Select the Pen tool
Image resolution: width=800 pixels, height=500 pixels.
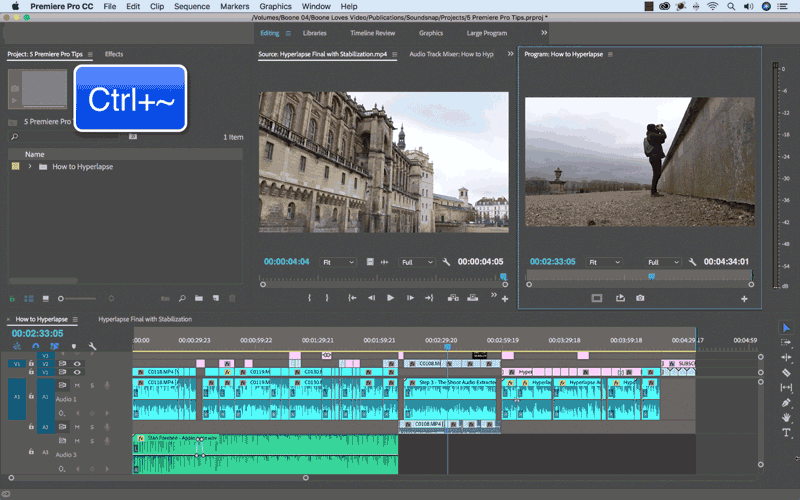(786, 403)
